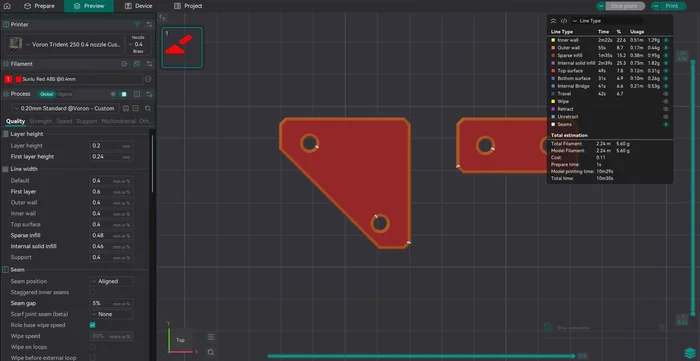This screenshot has width=700, height=361.
Task: Toggle the Process advanced mode switch
Action: [124, 94]
